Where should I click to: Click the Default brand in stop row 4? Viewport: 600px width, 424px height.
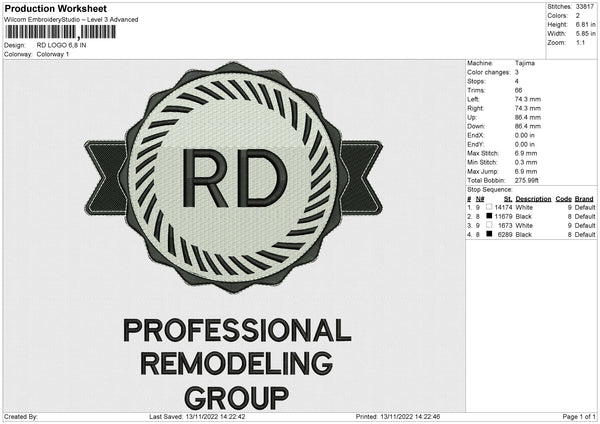pyautogui.click(x=585, y=235)
